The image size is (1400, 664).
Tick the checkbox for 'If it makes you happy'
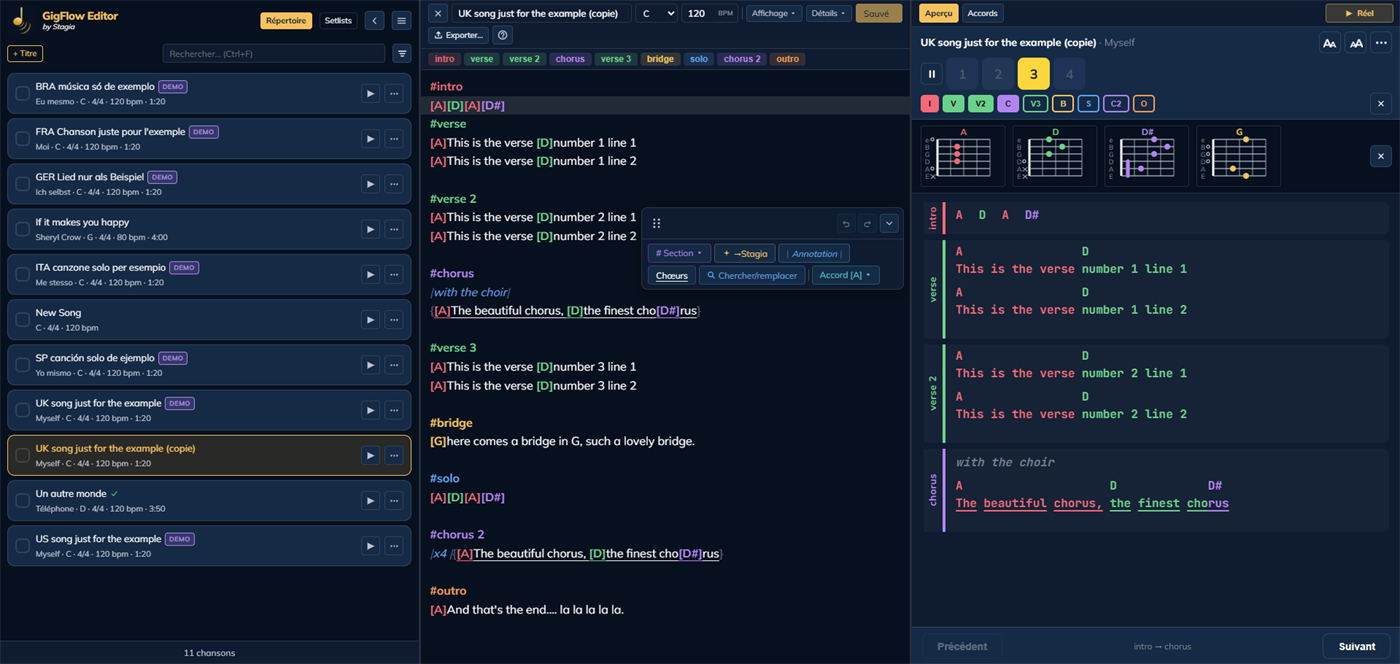coord(22,229)
